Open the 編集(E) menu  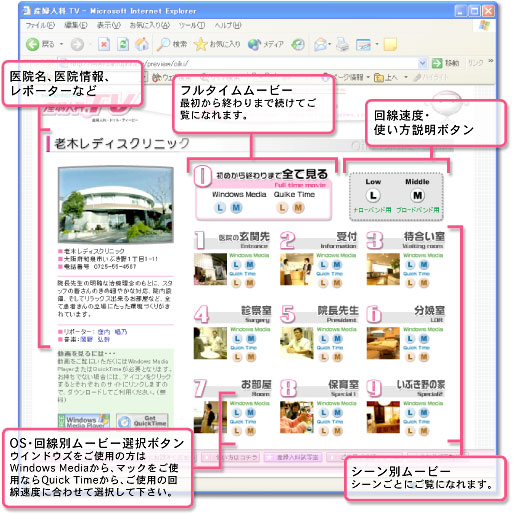click(76, 25)
